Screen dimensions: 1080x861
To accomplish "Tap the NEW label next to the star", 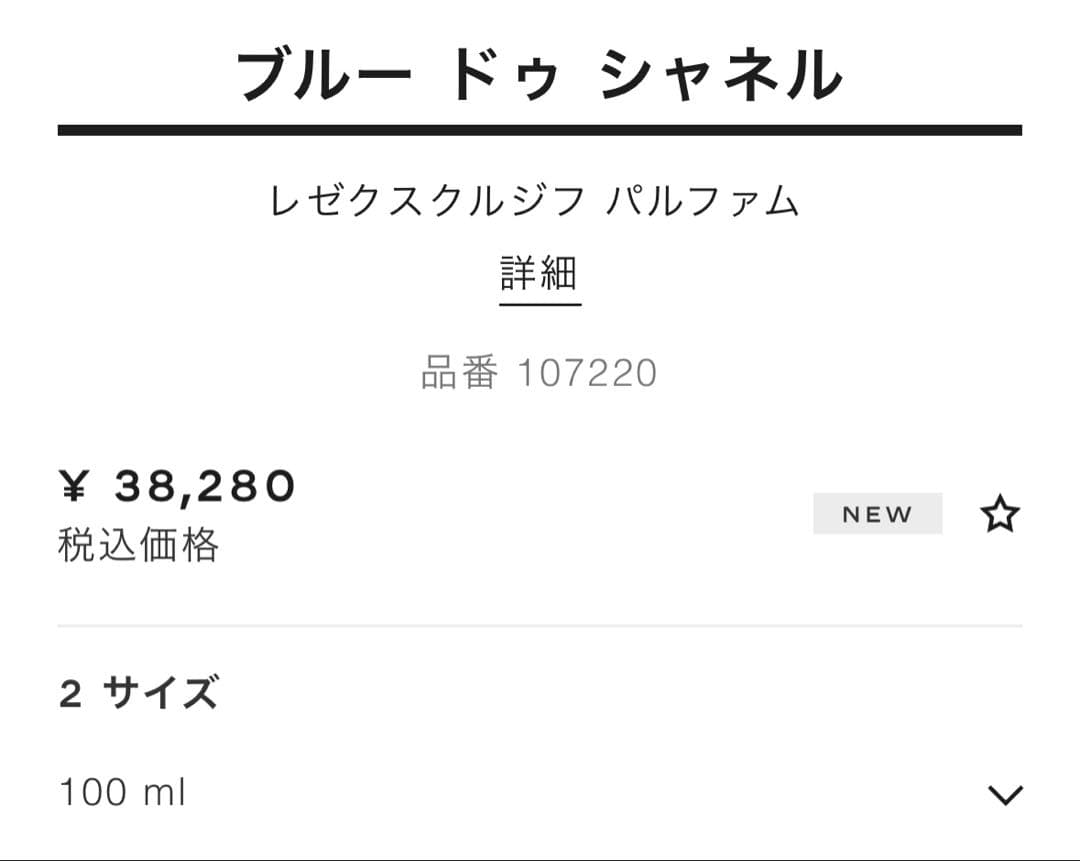I will [878, 513].
